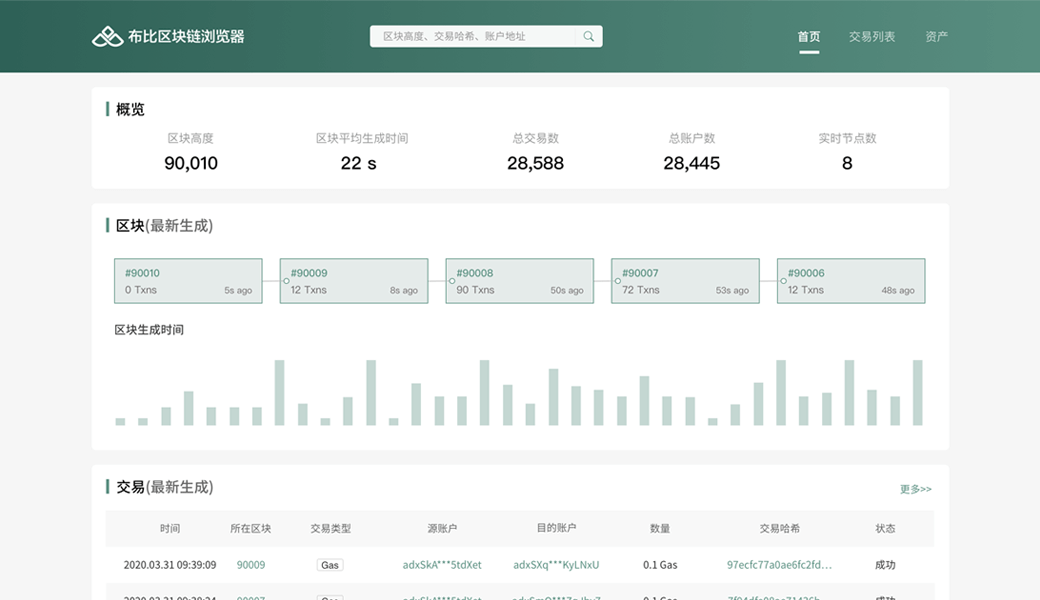Open block #90006 card
The image size is (1040, 600).
[851, 281]
